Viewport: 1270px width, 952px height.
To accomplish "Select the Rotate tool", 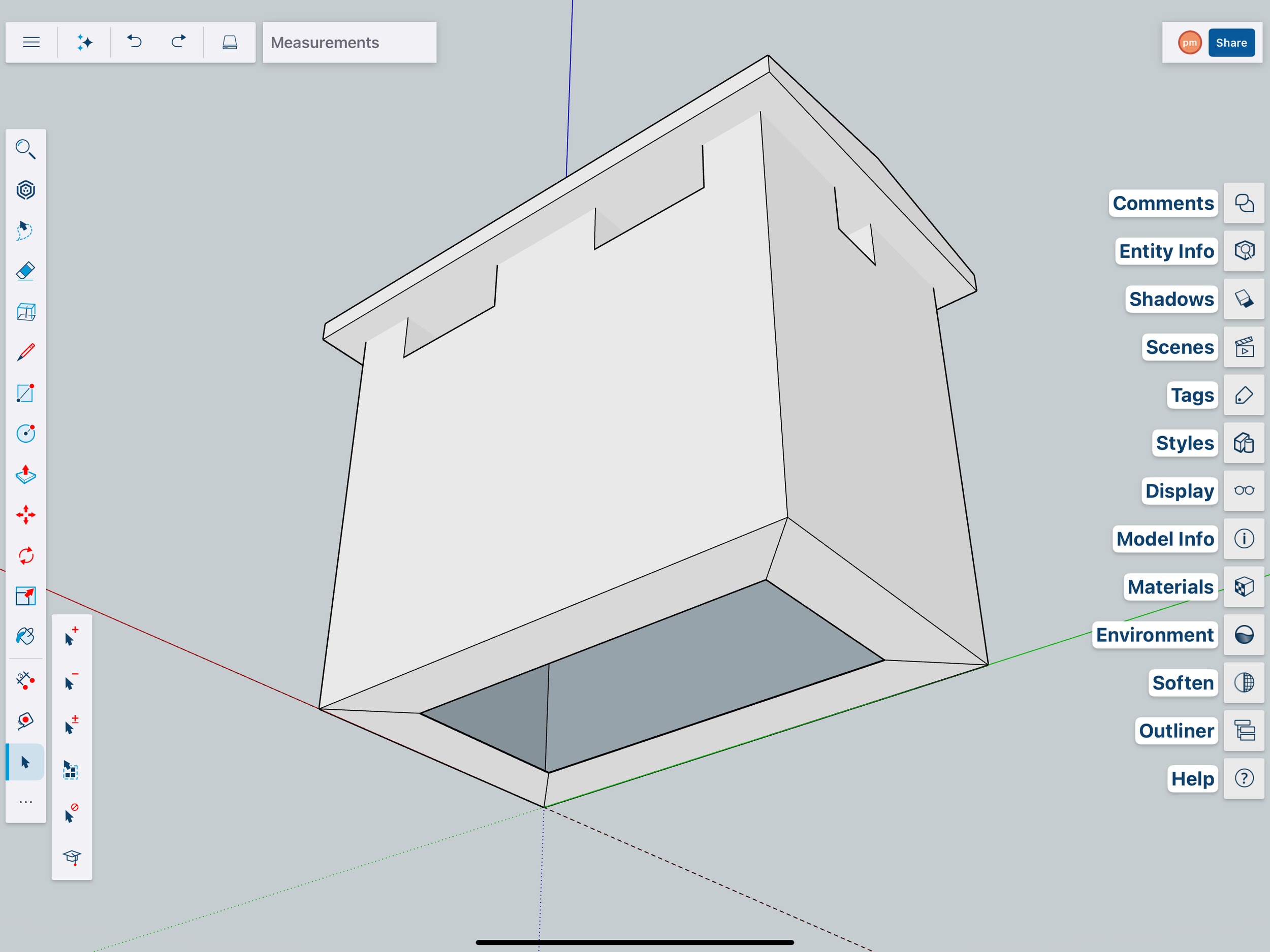I will point(25,555).
